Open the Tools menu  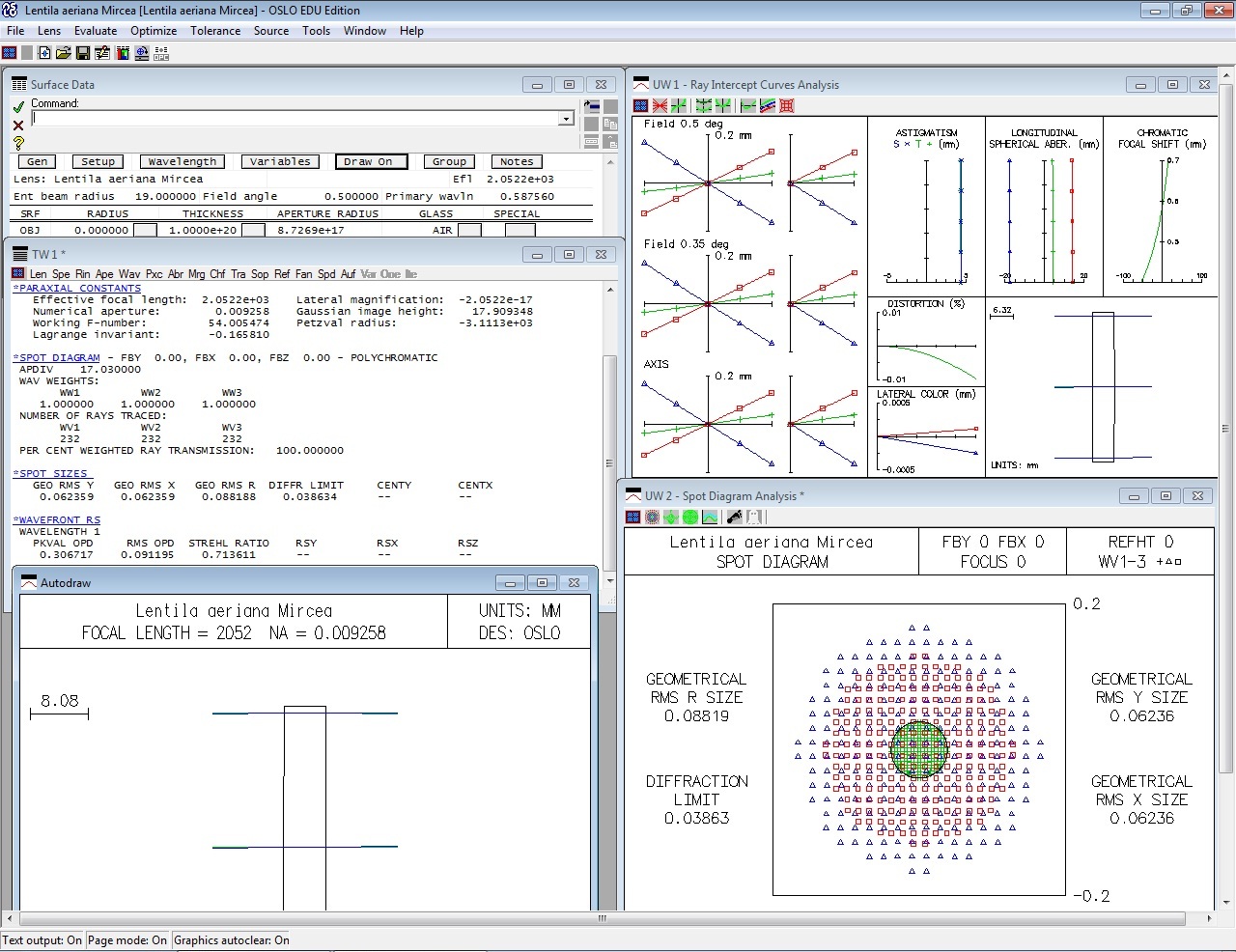click(x=317, y=31)
